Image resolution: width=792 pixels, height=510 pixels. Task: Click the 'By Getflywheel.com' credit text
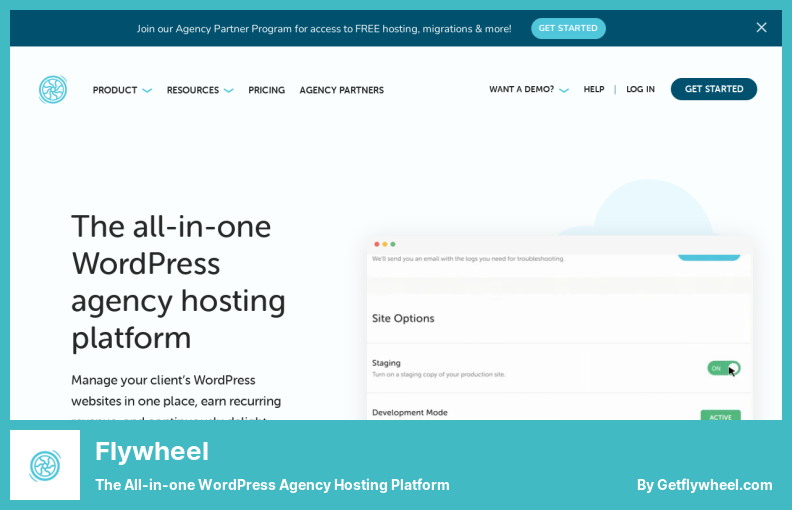coord(705,485)
